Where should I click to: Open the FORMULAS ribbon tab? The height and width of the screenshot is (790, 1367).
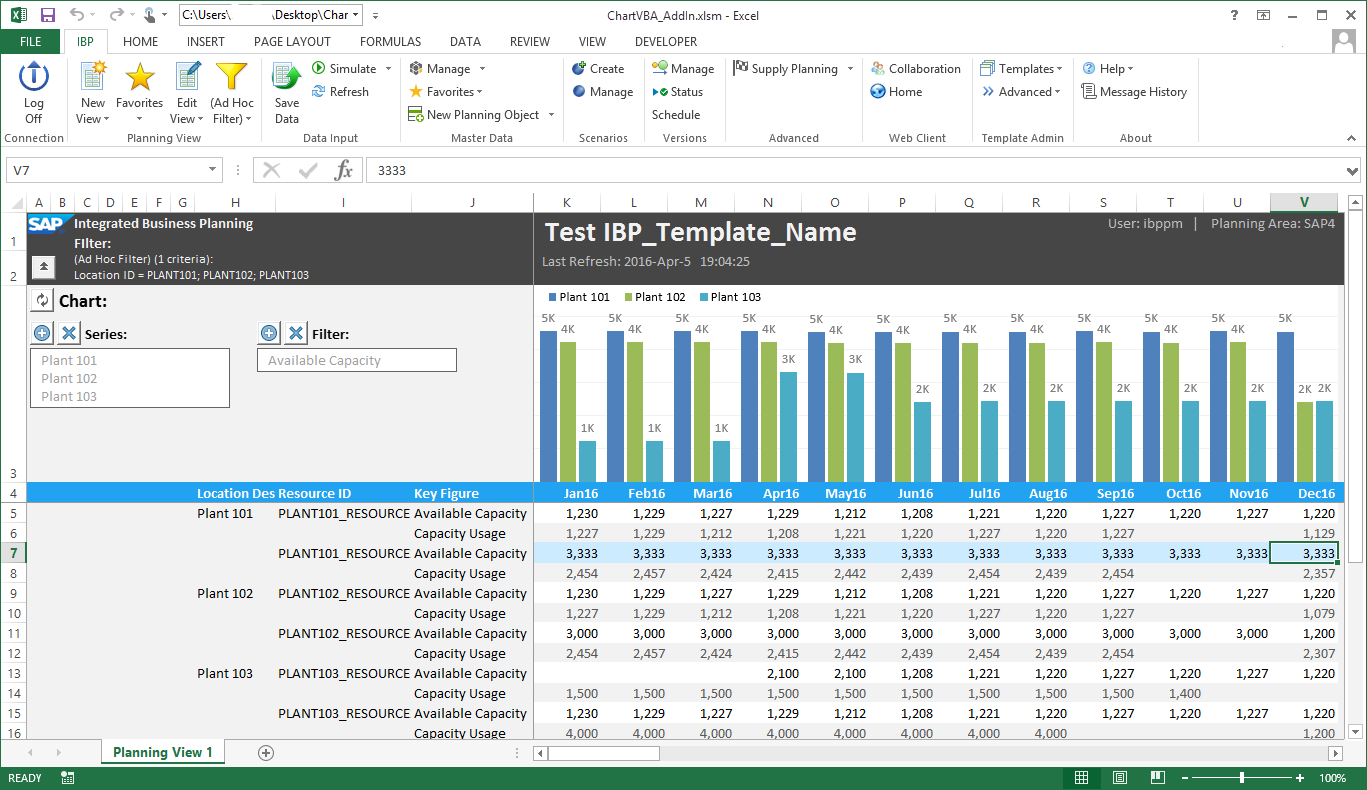coord(390,42)
